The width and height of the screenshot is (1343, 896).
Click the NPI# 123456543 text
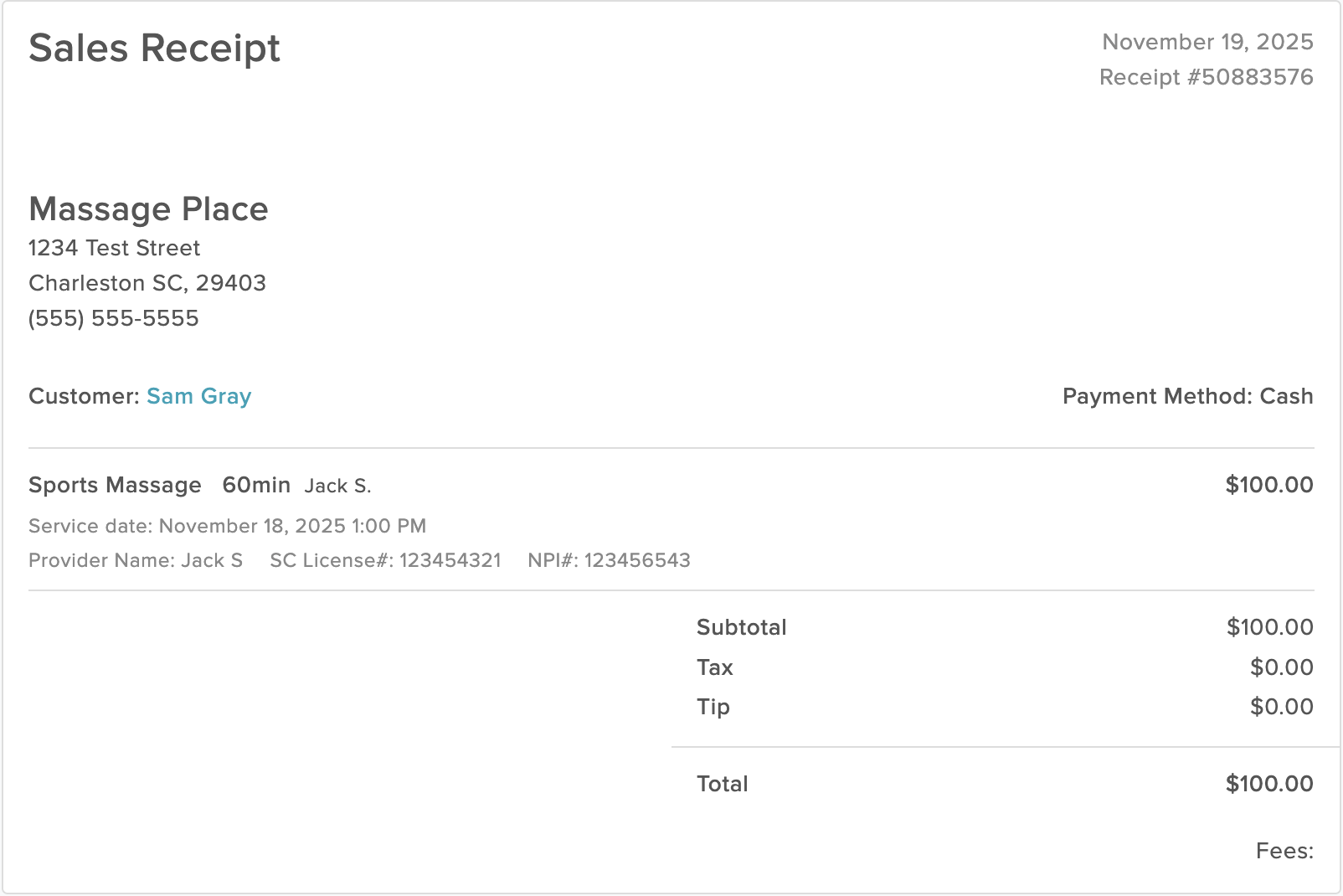[x=609, y=560]
